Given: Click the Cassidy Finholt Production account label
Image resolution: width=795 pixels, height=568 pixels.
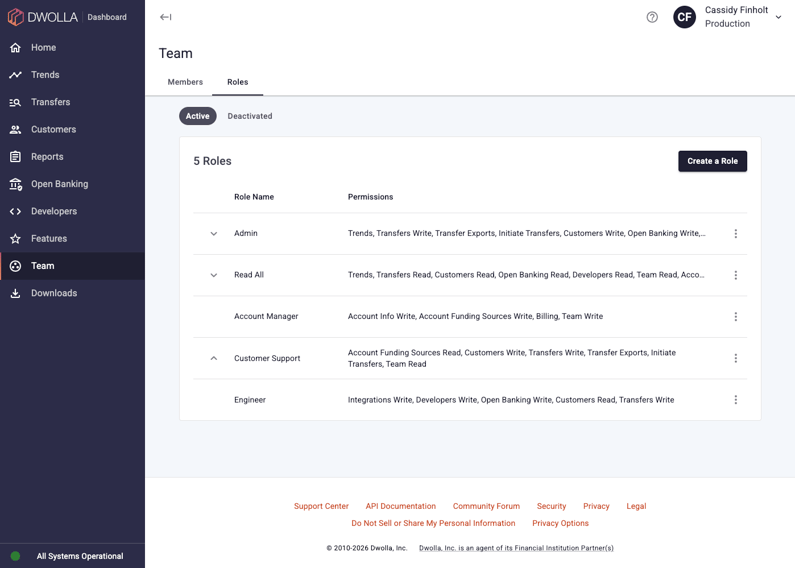Looking at the screenshot, I should [736, 17].
